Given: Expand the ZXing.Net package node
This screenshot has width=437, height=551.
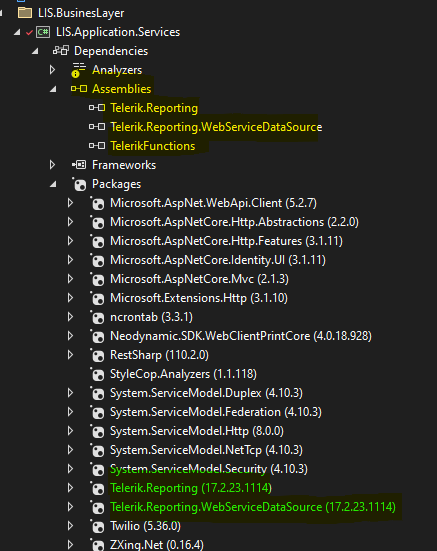Looking at the screenshot, I should [x=70, y=545].
